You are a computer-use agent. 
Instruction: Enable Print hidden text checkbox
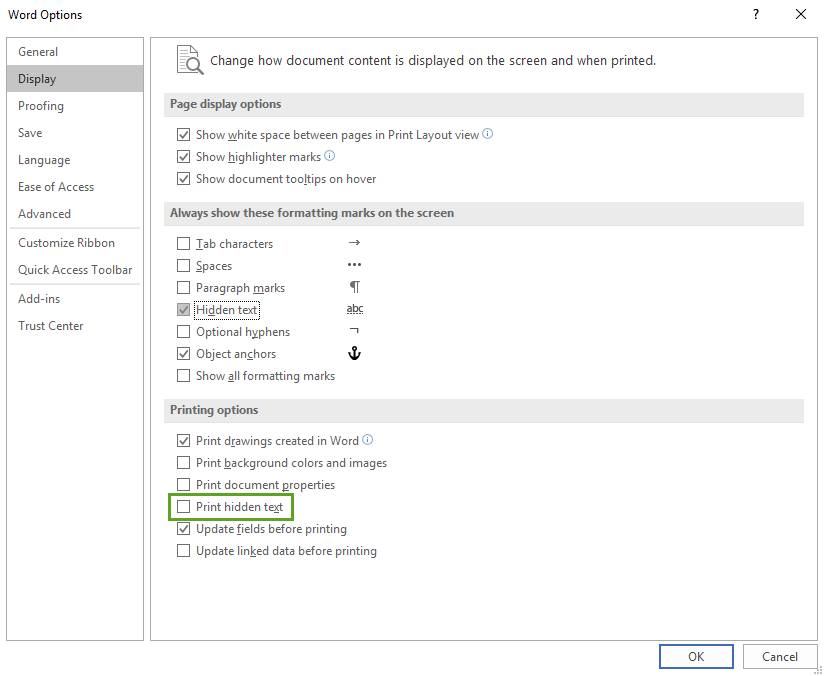coord(183,507)
